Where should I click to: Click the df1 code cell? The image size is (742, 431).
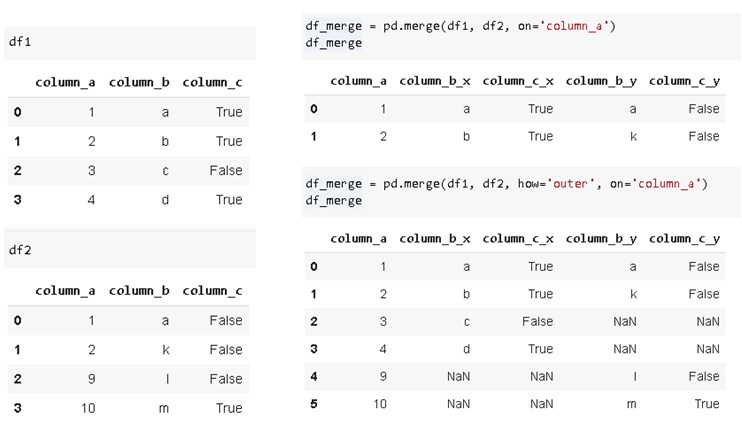pos(130,42)
